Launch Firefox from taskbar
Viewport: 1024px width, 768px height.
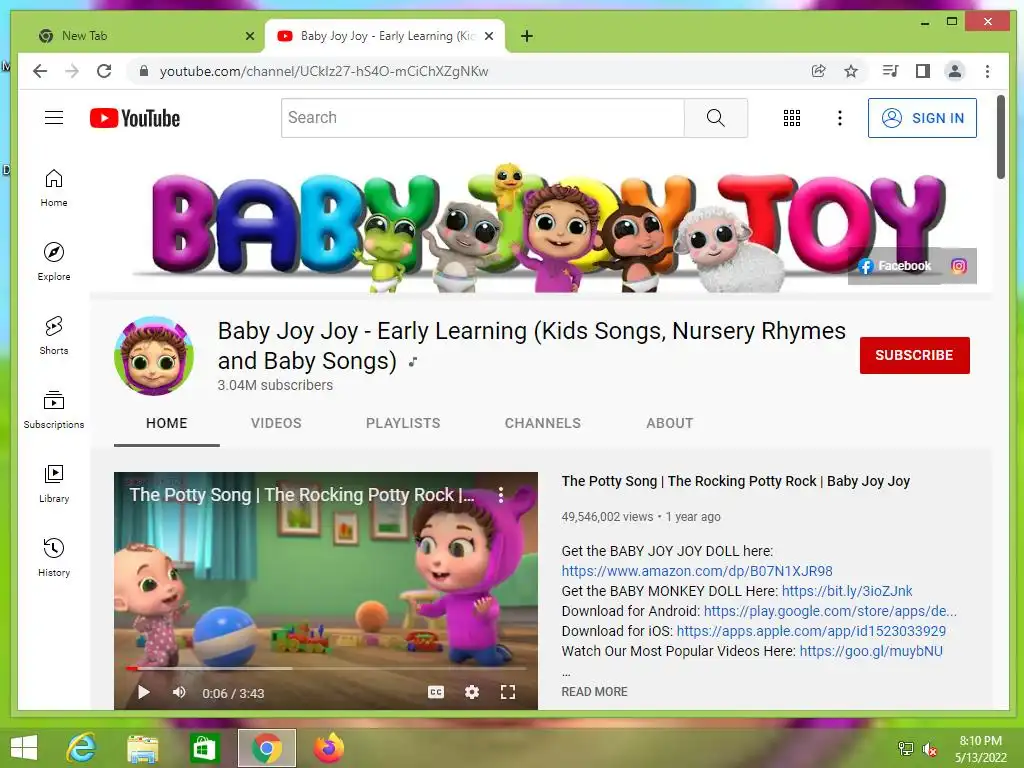point(328,748)
